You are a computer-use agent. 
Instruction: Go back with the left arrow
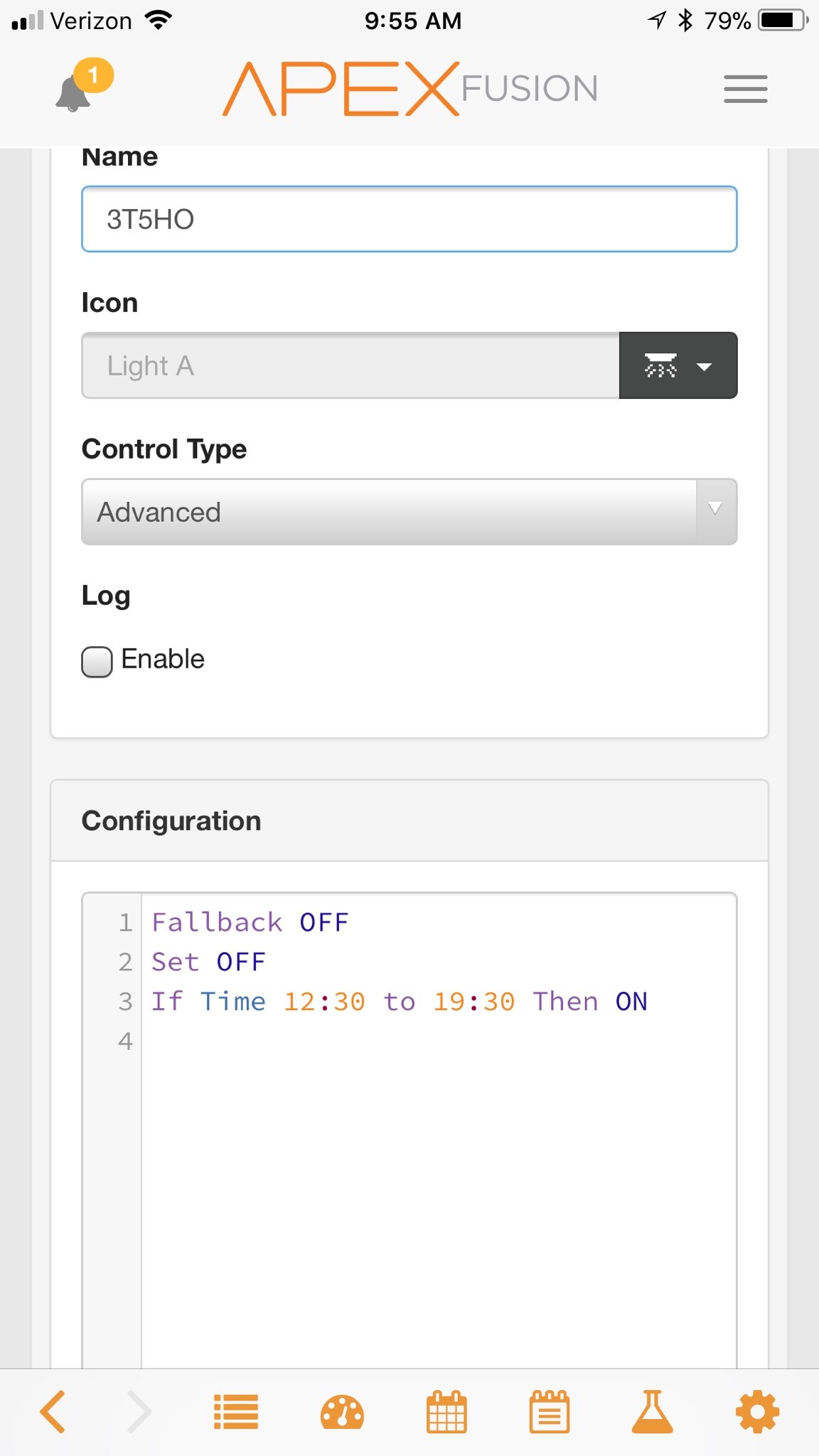coord(53,1411)
